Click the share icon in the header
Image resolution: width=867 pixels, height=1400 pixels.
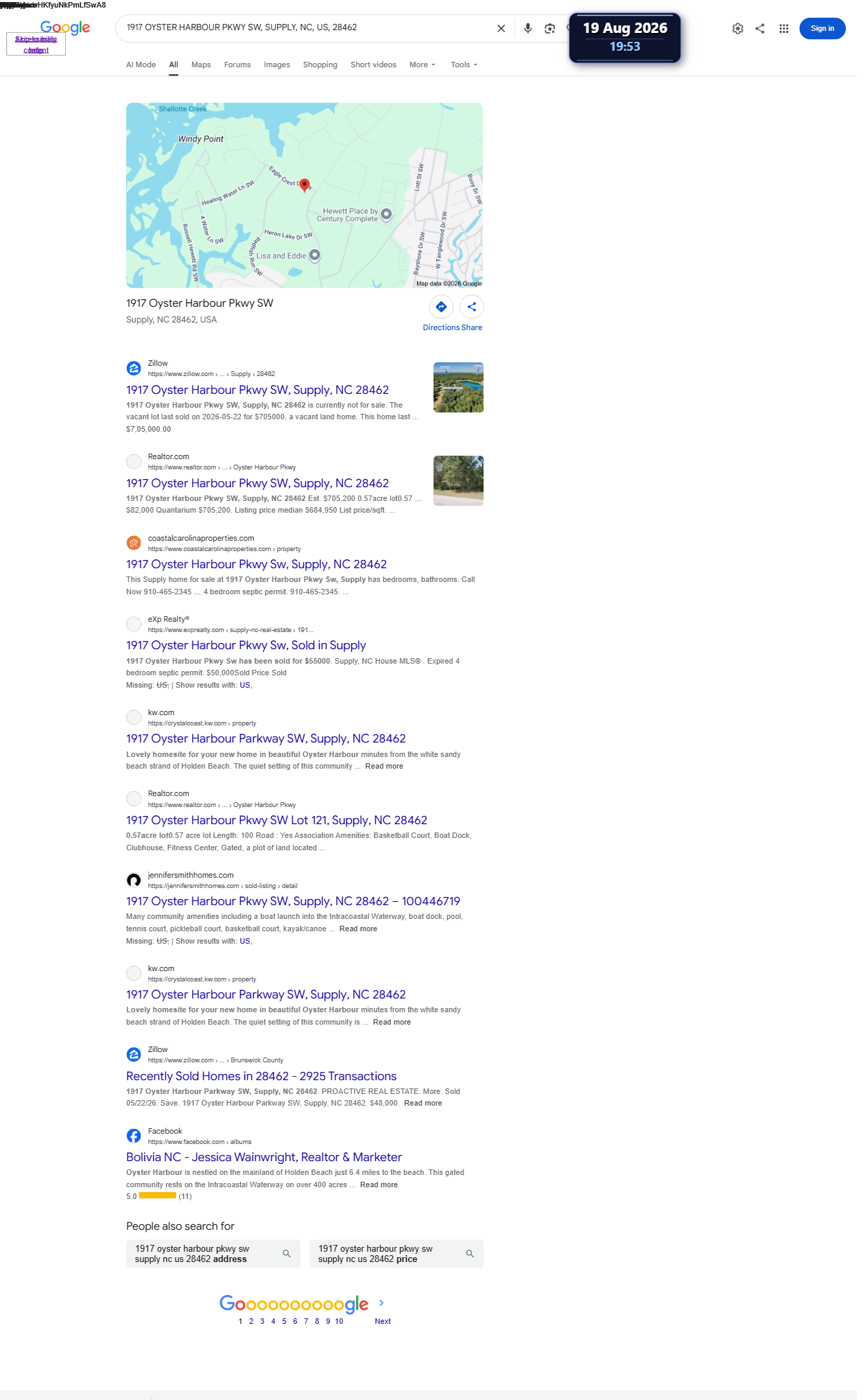pos(760,28)
